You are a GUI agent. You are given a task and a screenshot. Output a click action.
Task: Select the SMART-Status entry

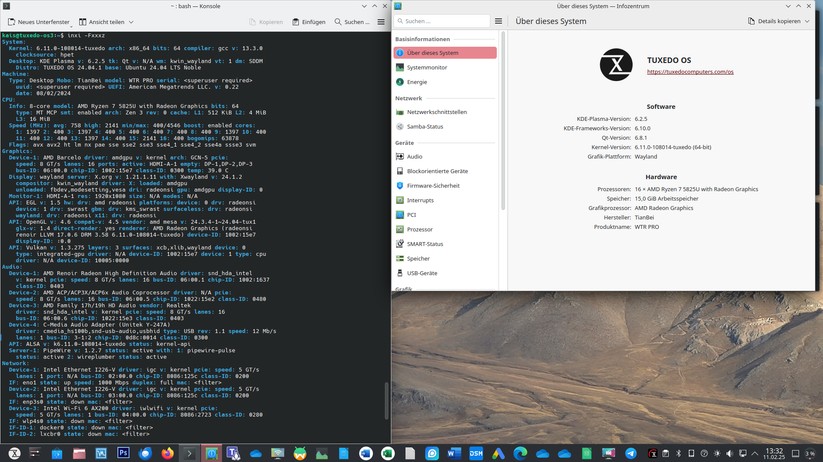tap(425, 243)
